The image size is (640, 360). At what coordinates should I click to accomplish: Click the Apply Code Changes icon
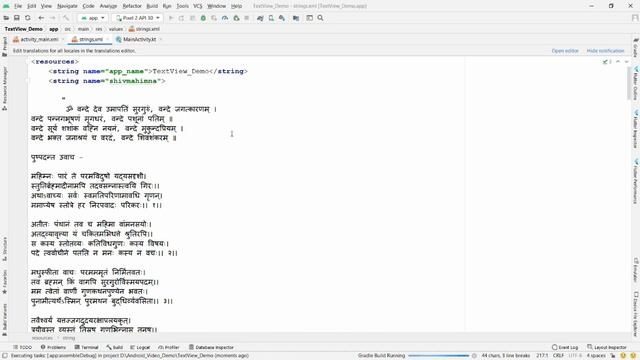[x=192, y=18]
